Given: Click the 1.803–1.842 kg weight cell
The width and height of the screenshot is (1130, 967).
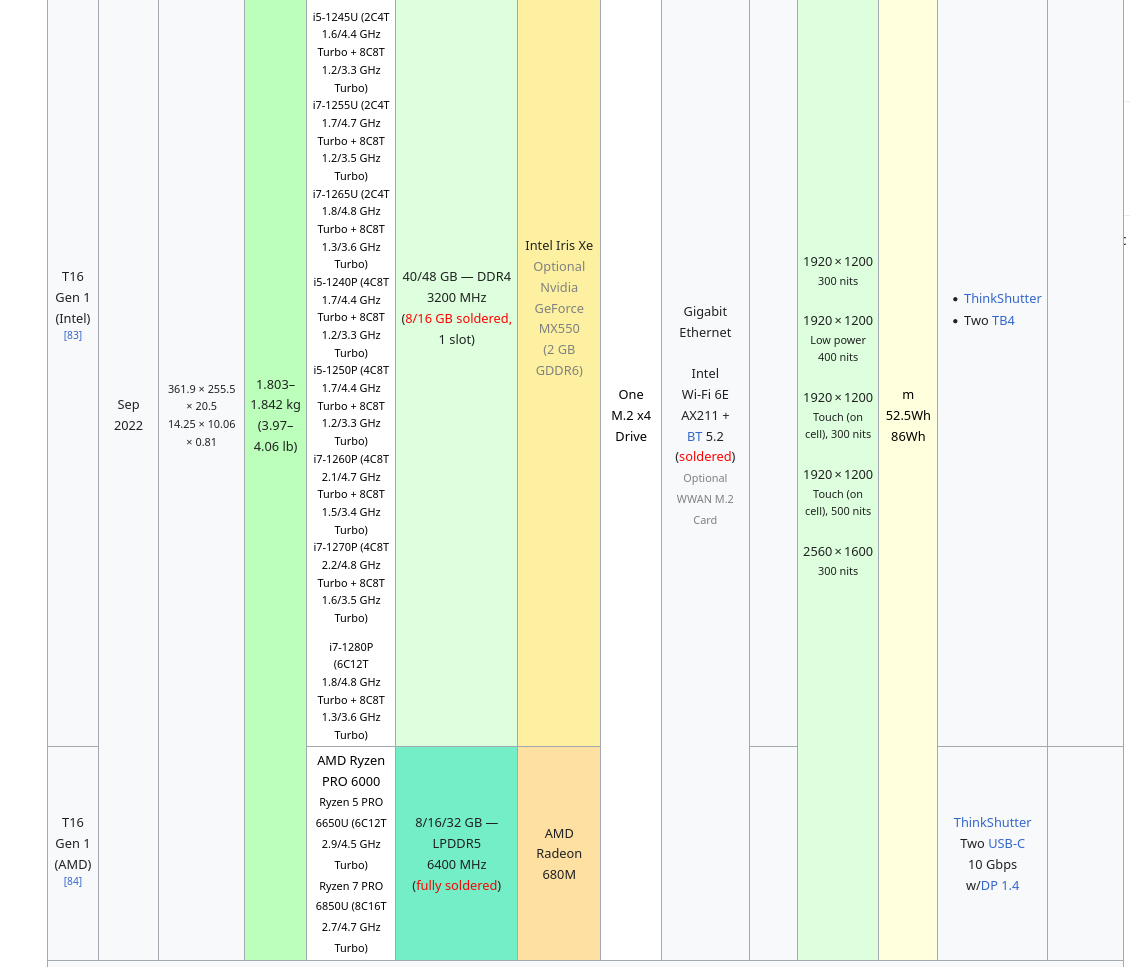Looking at the screenshot, I should 275,415.
